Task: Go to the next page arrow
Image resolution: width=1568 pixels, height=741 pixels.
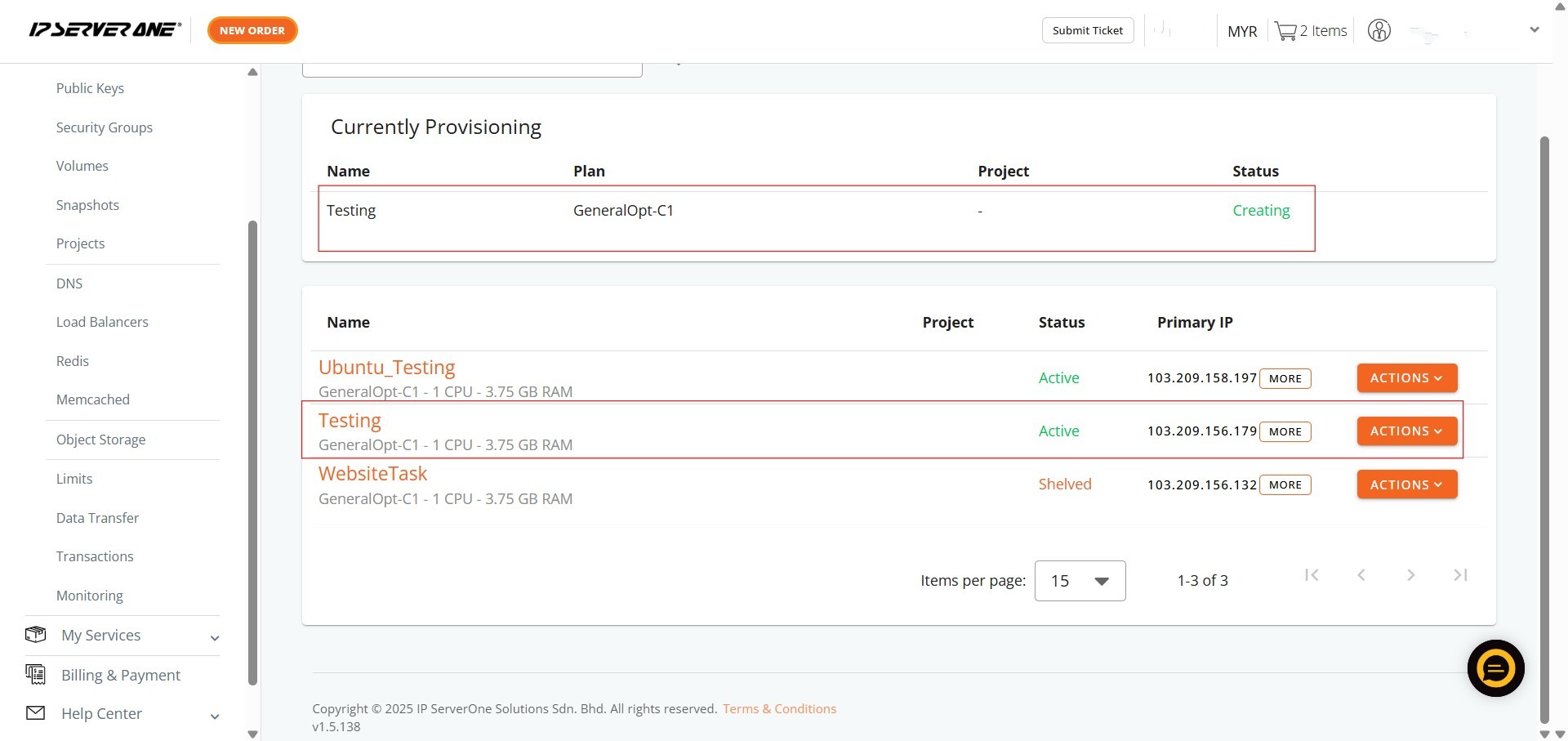Action: coord(1410,575)
